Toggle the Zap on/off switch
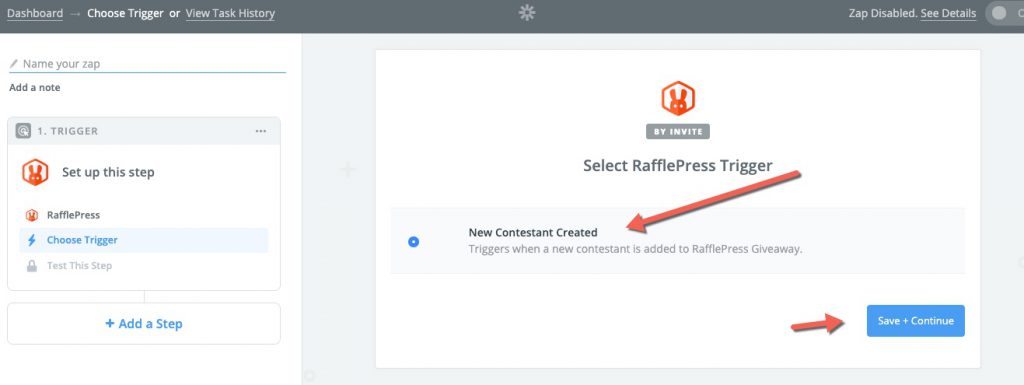This screenshot has width=1024, height=385. (x=1004, y=13)
